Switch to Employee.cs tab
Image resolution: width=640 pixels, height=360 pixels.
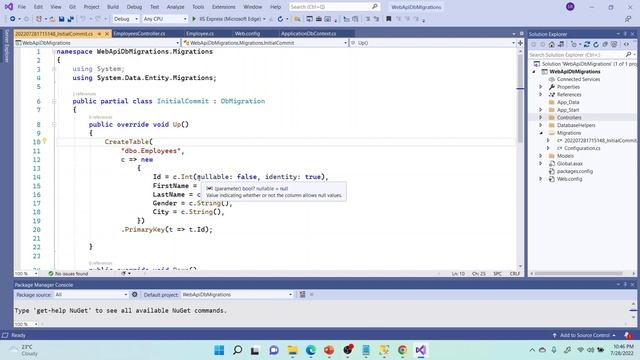(x=200, y=33)
